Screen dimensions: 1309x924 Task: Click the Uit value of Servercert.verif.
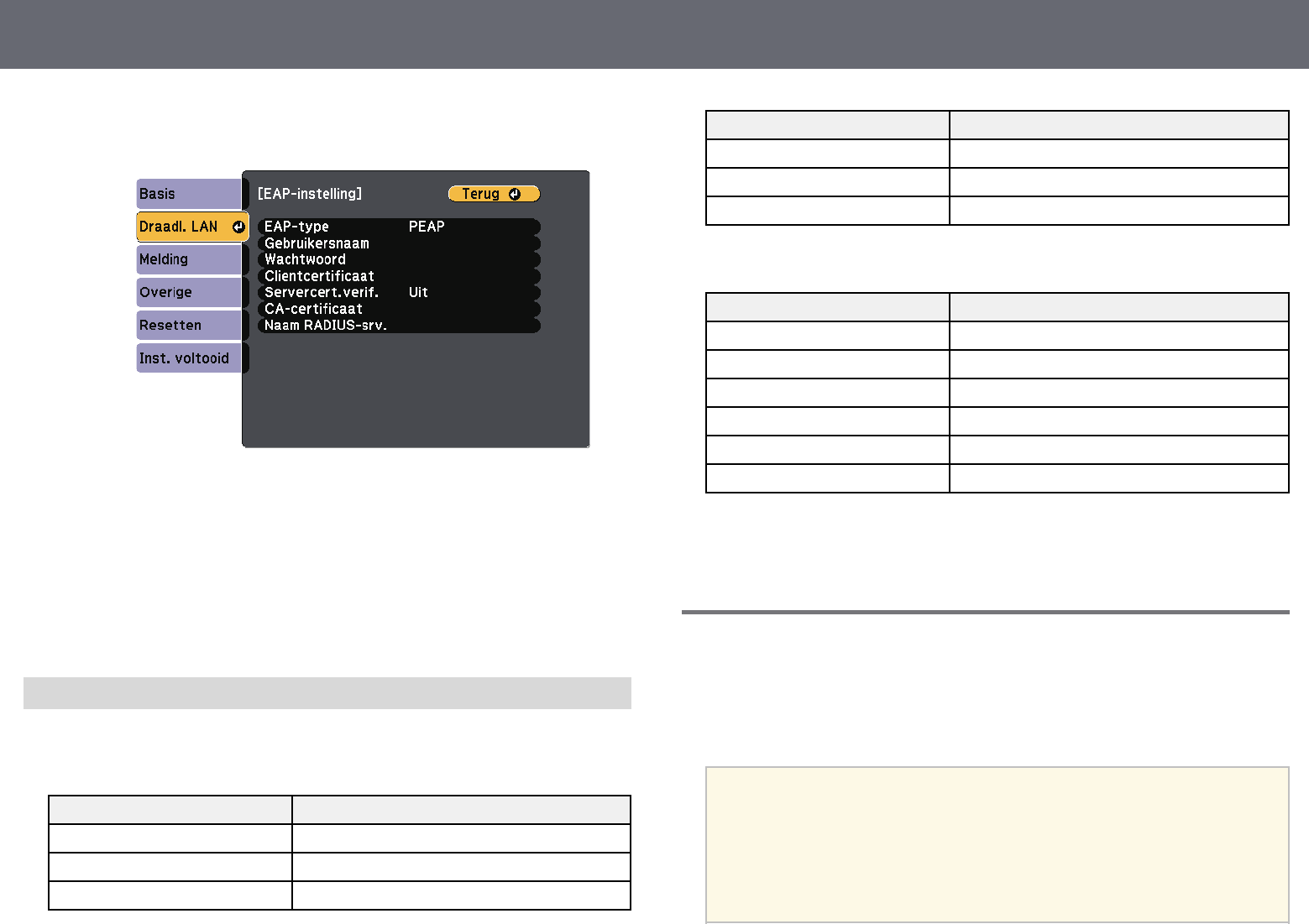(x=418, y=292)
